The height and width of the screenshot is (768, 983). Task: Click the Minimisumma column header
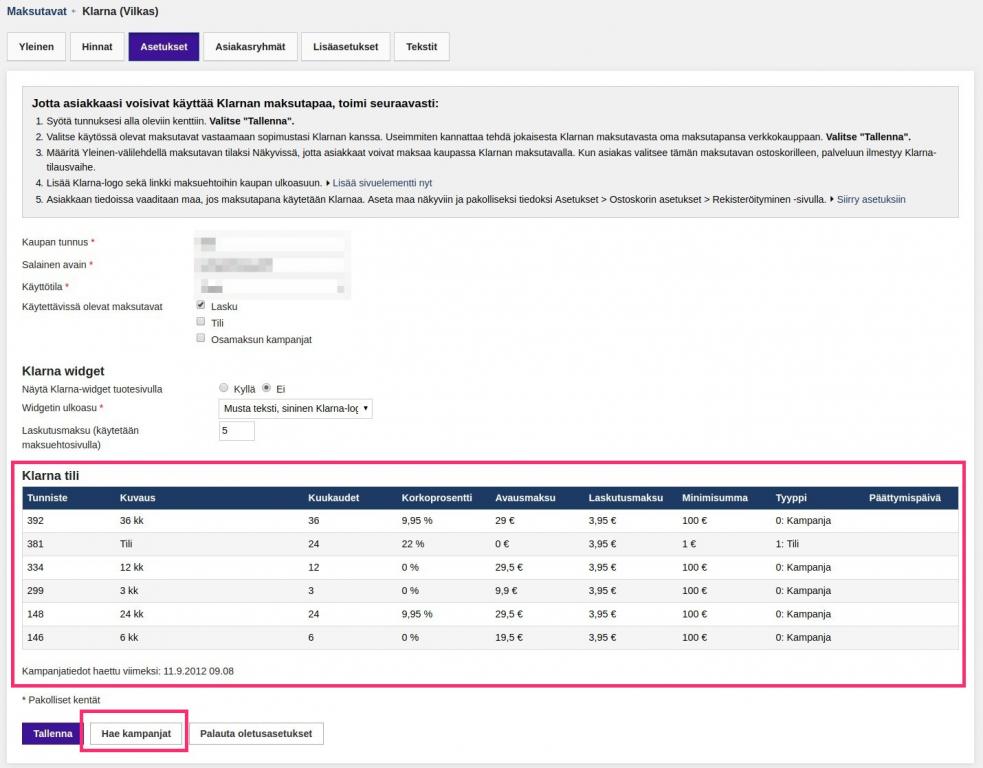[715, 498]
